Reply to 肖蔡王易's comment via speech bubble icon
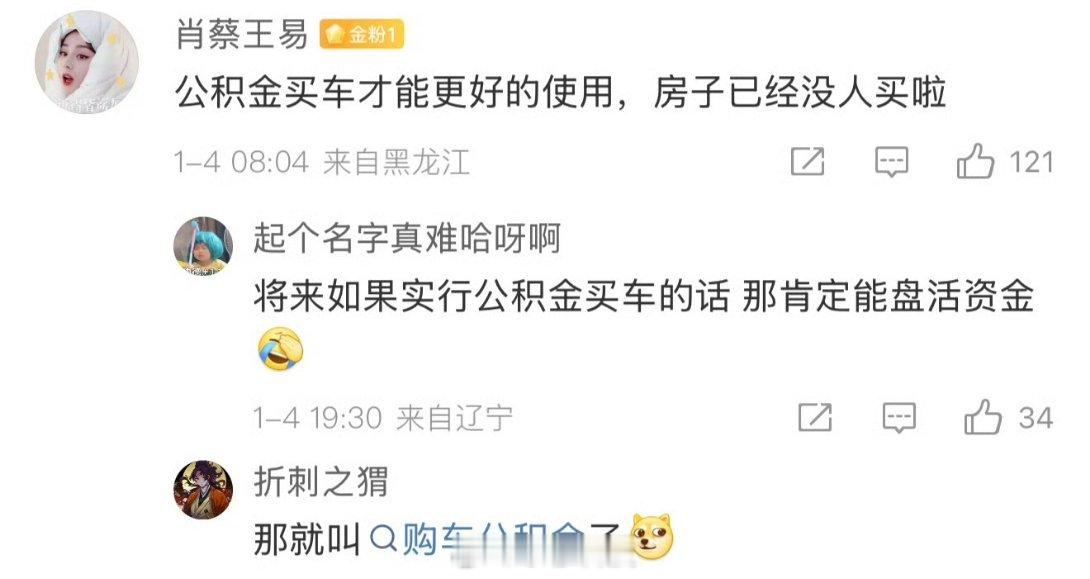This screenshot has width=1090, height=579. tap(891, 162)
